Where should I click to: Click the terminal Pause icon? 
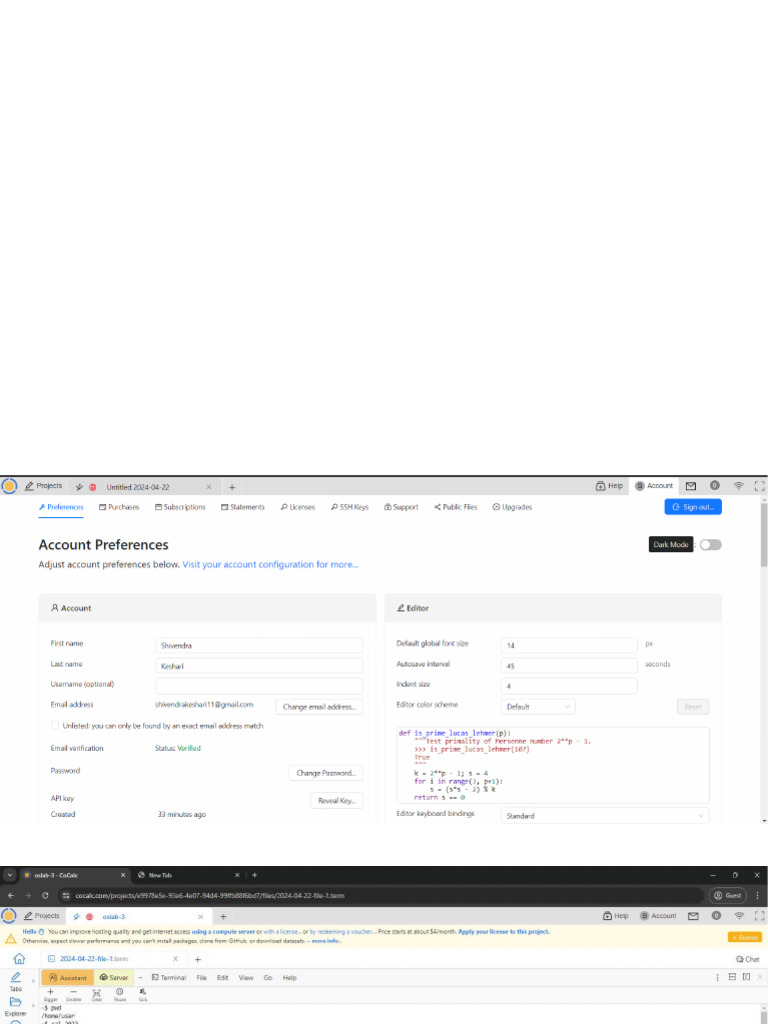pos(120,991)
